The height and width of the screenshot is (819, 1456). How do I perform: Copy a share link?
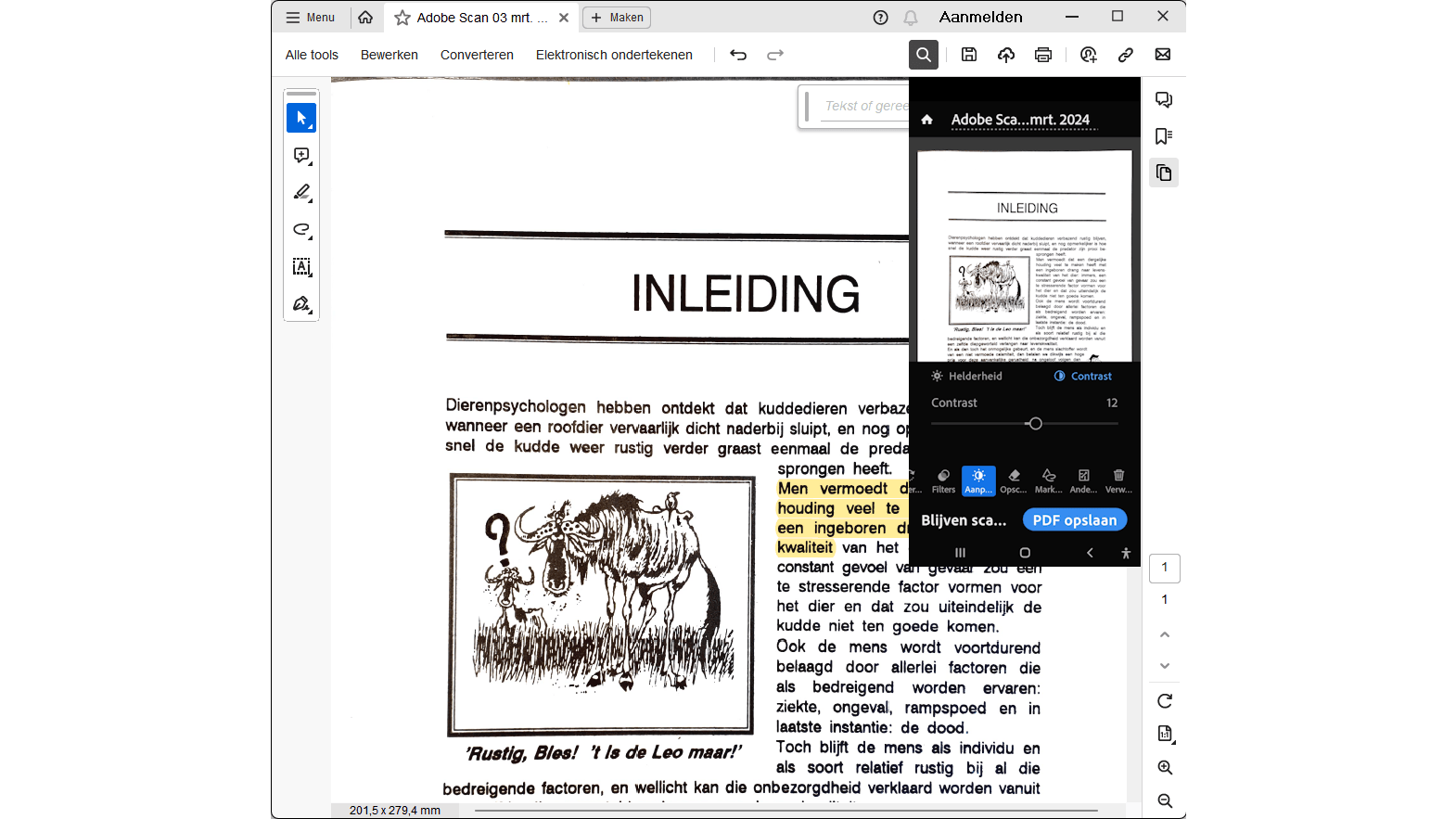[x=1126, y=55]
